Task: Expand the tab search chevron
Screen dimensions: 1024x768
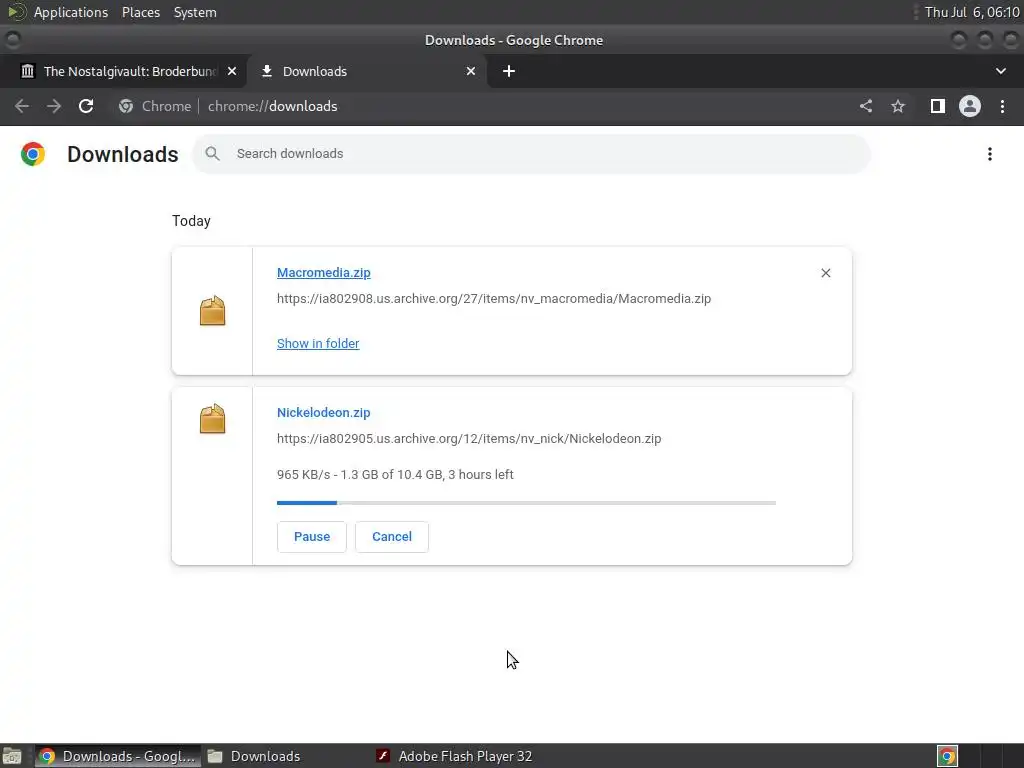Action: (x=1000, y=71)
